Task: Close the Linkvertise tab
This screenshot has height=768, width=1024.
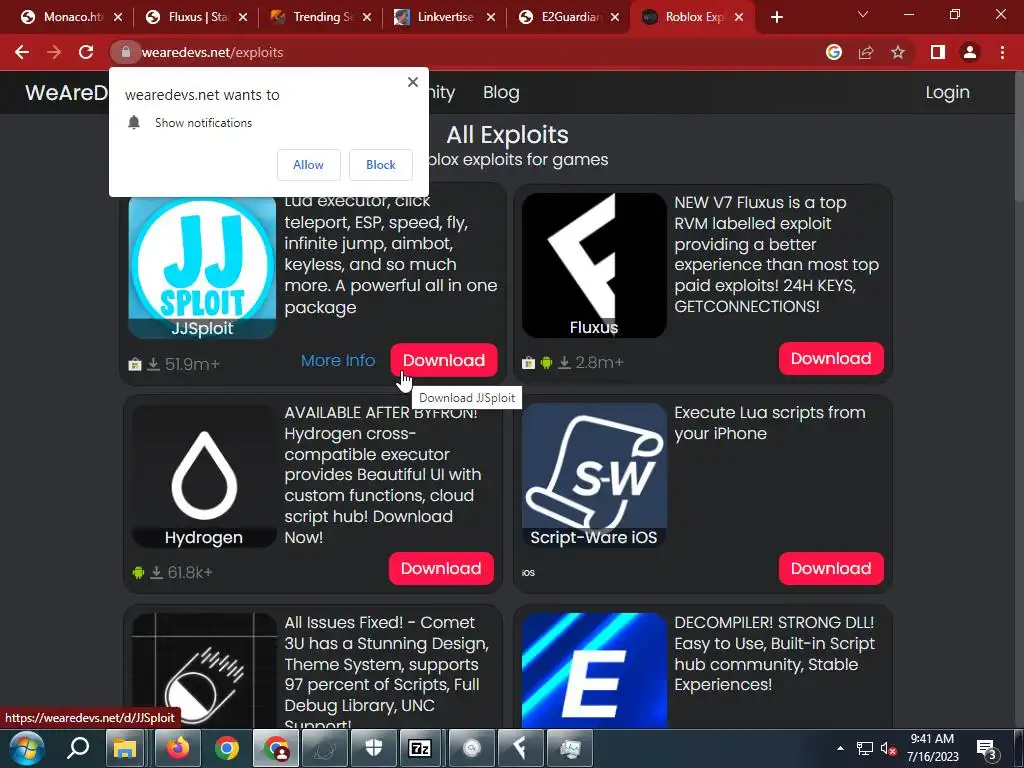Action: pos(491,17)
